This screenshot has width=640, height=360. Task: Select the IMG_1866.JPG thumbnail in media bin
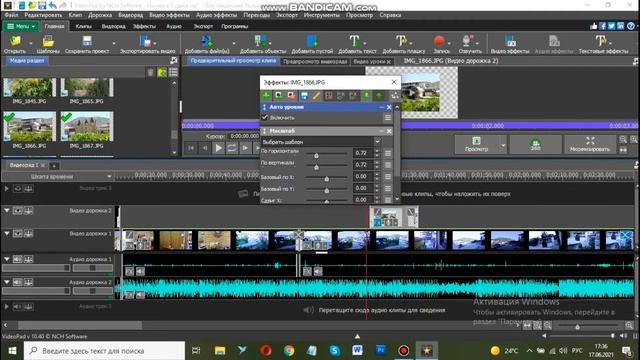tap(29, 127)
